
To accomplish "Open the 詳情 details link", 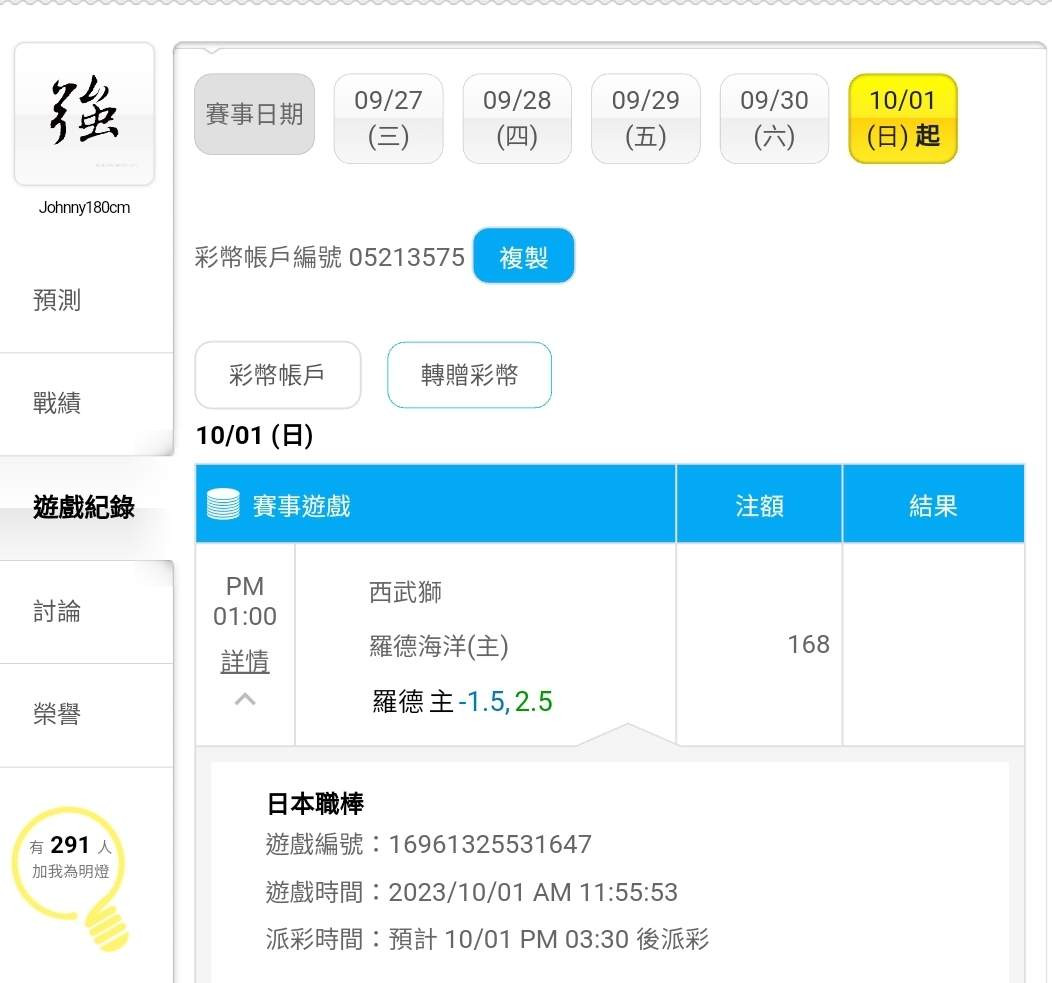I will tap(245, 662).
